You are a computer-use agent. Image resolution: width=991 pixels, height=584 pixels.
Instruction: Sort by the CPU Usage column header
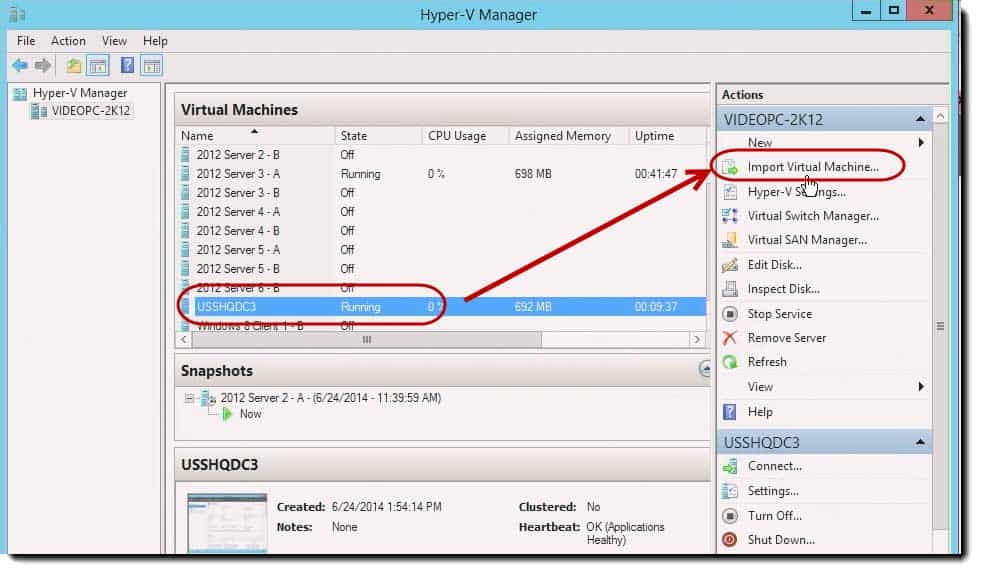[x=465, y=136]
